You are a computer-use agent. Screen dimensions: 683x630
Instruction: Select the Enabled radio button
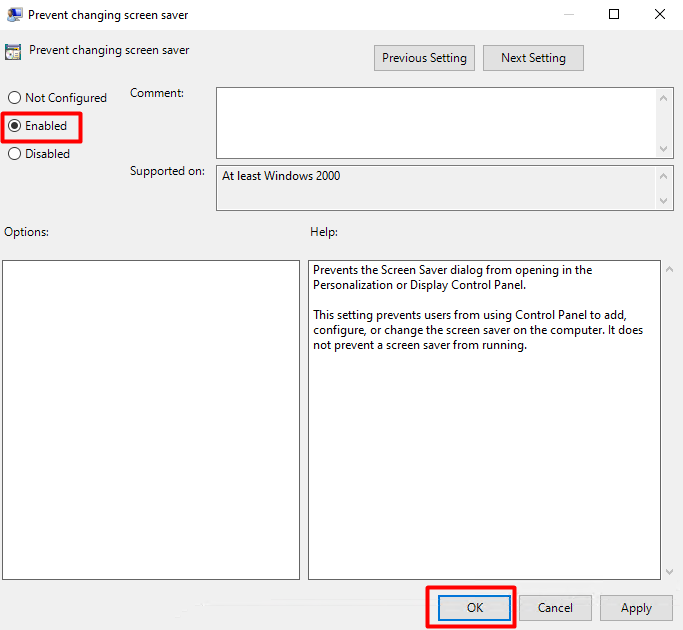coord(14,126)
